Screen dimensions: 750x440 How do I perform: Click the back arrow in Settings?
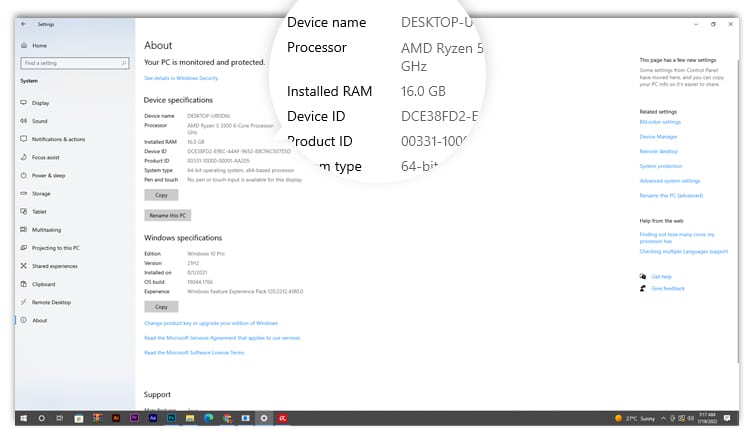(x=23, y=23)
